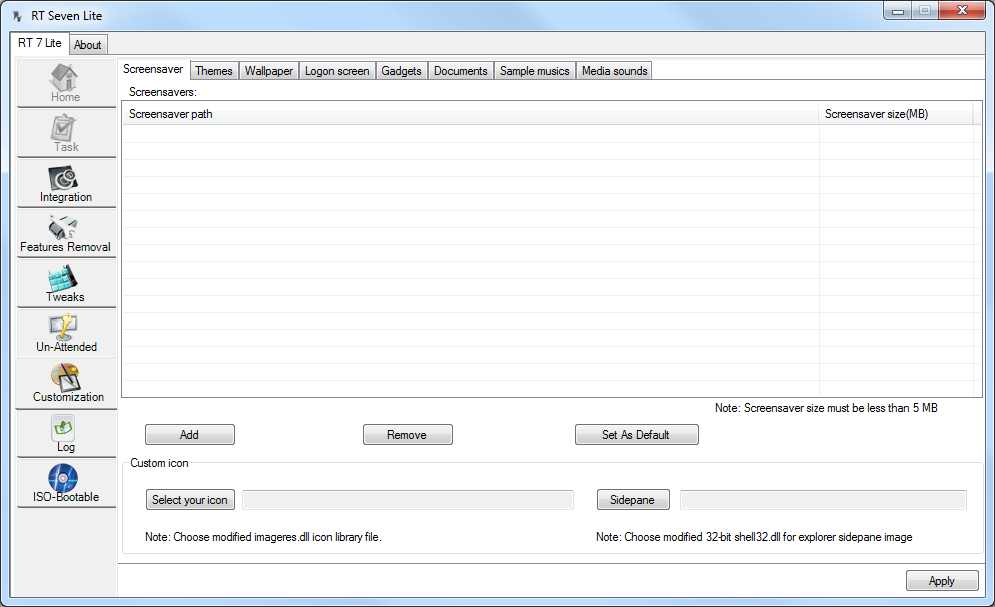Image resolution: width=995 pixels, height=607 pixels.
Task: Select the Screensaver tab
Action: [153, 69]
